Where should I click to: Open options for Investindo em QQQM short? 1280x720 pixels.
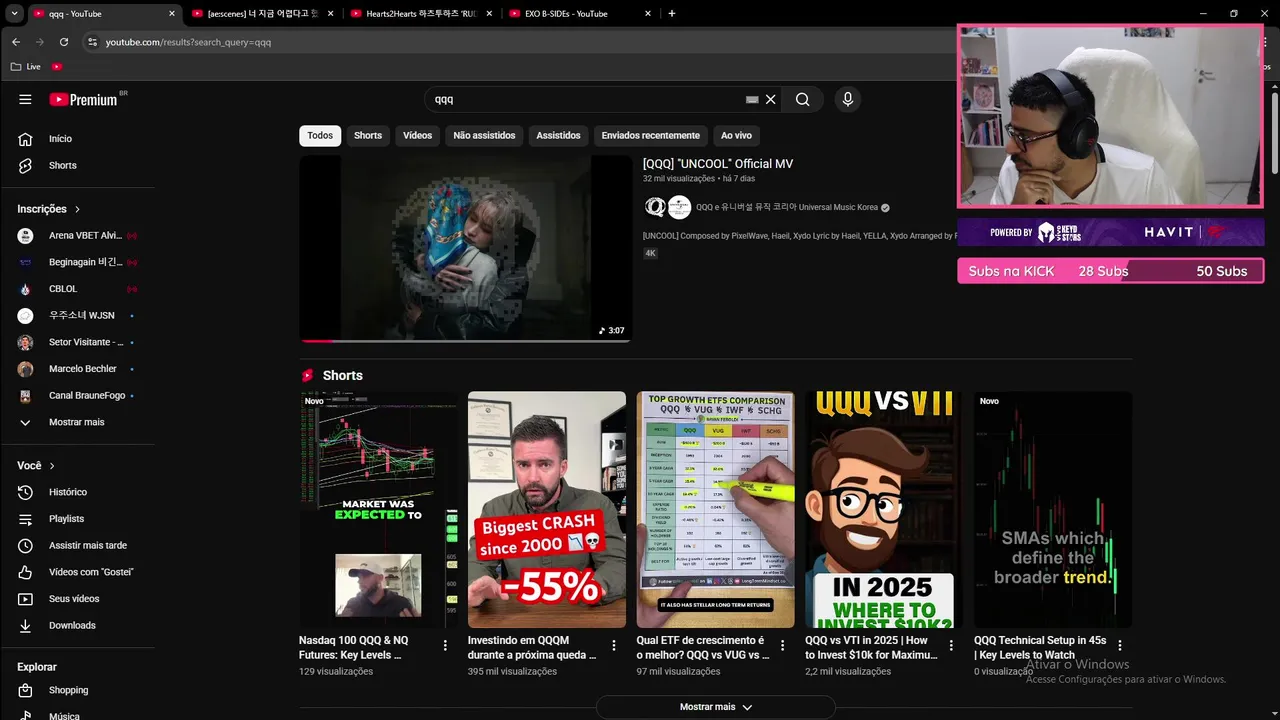pyautogui.click(x=614, y=646)
